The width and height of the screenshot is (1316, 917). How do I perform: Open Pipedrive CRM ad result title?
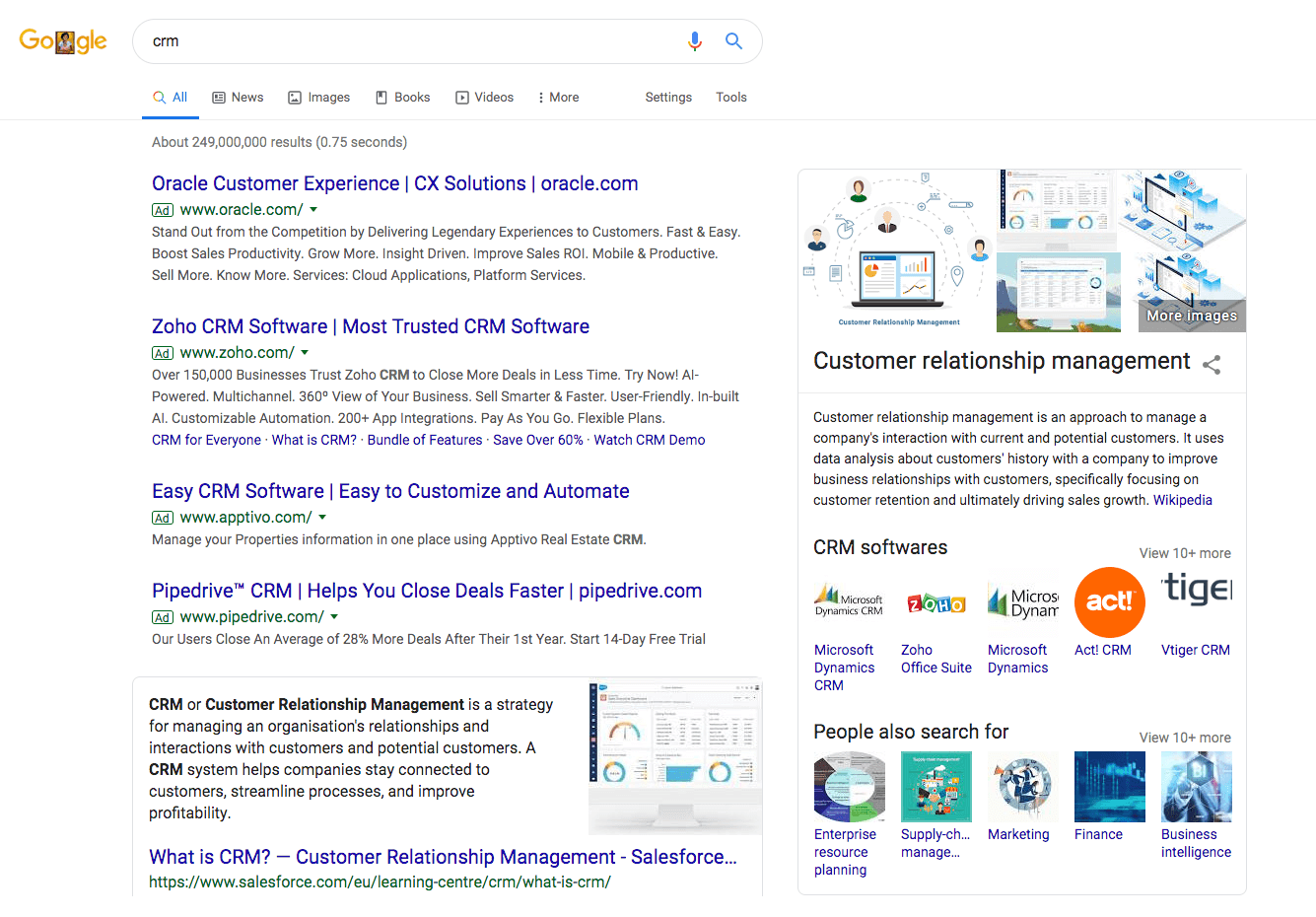[x=427, y=591]
